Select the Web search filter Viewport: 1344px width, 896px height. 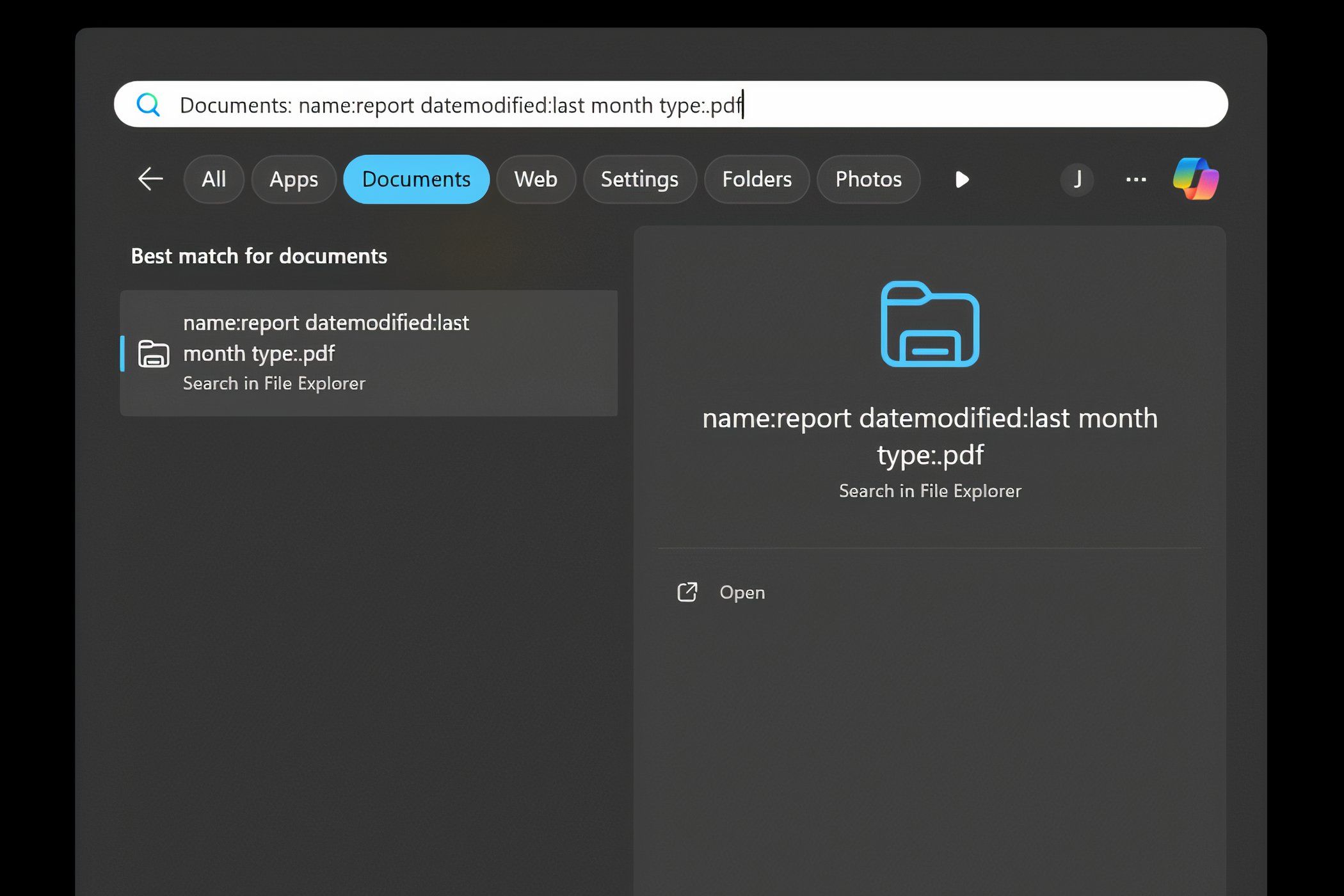[535, 179]
